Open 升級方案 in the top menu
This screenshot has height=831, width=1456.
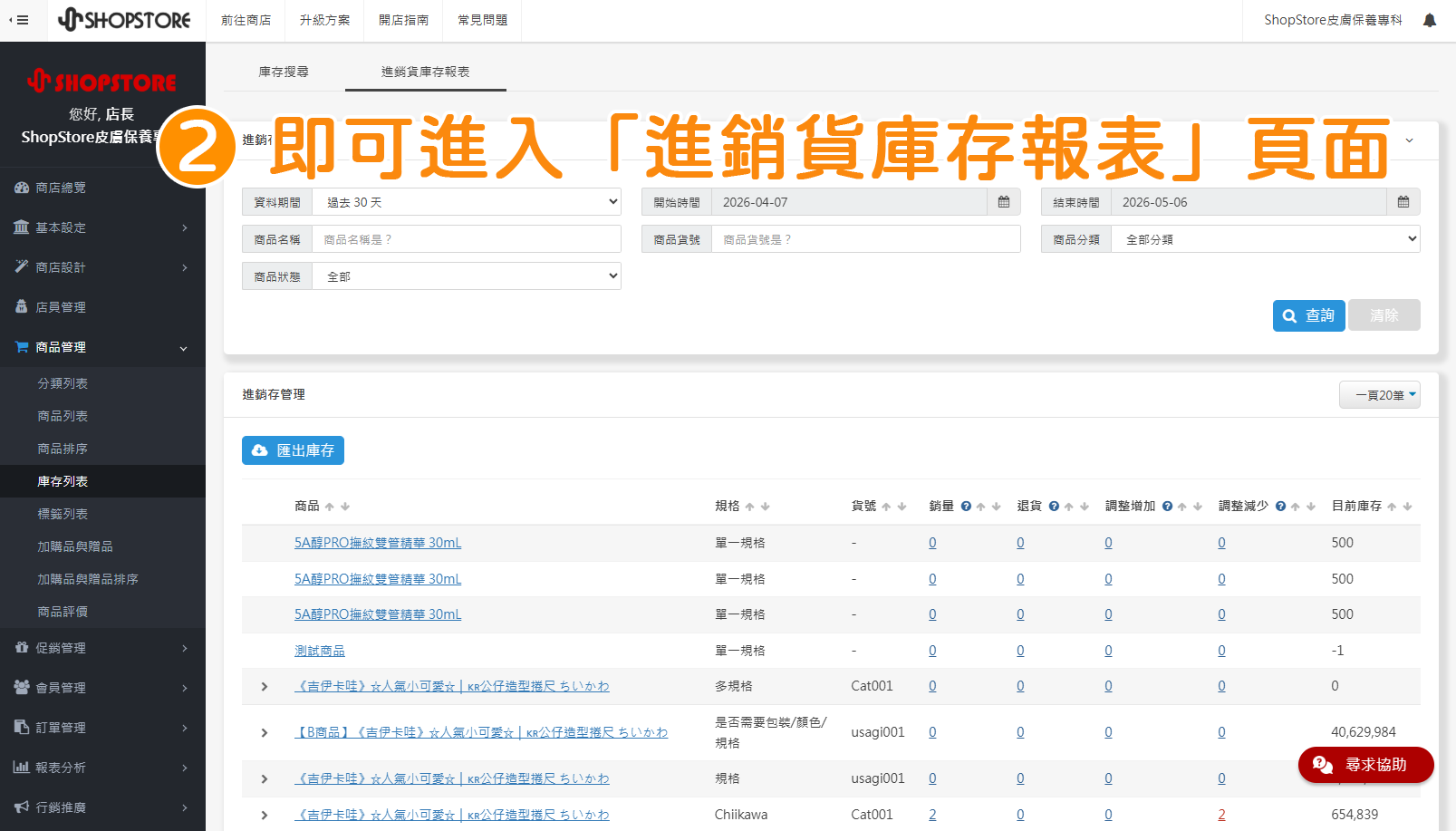tap(325, 20)
